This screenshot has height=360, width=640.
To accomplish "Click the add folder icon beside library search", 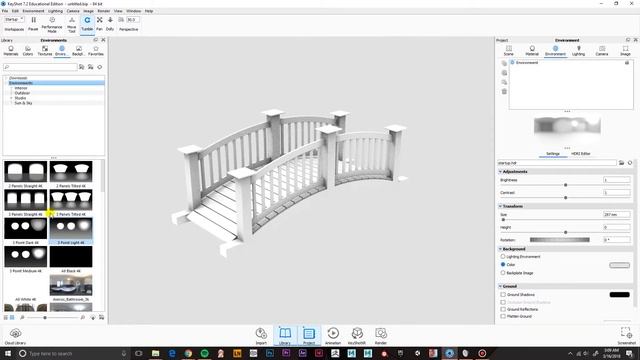I will pos(82,67).
